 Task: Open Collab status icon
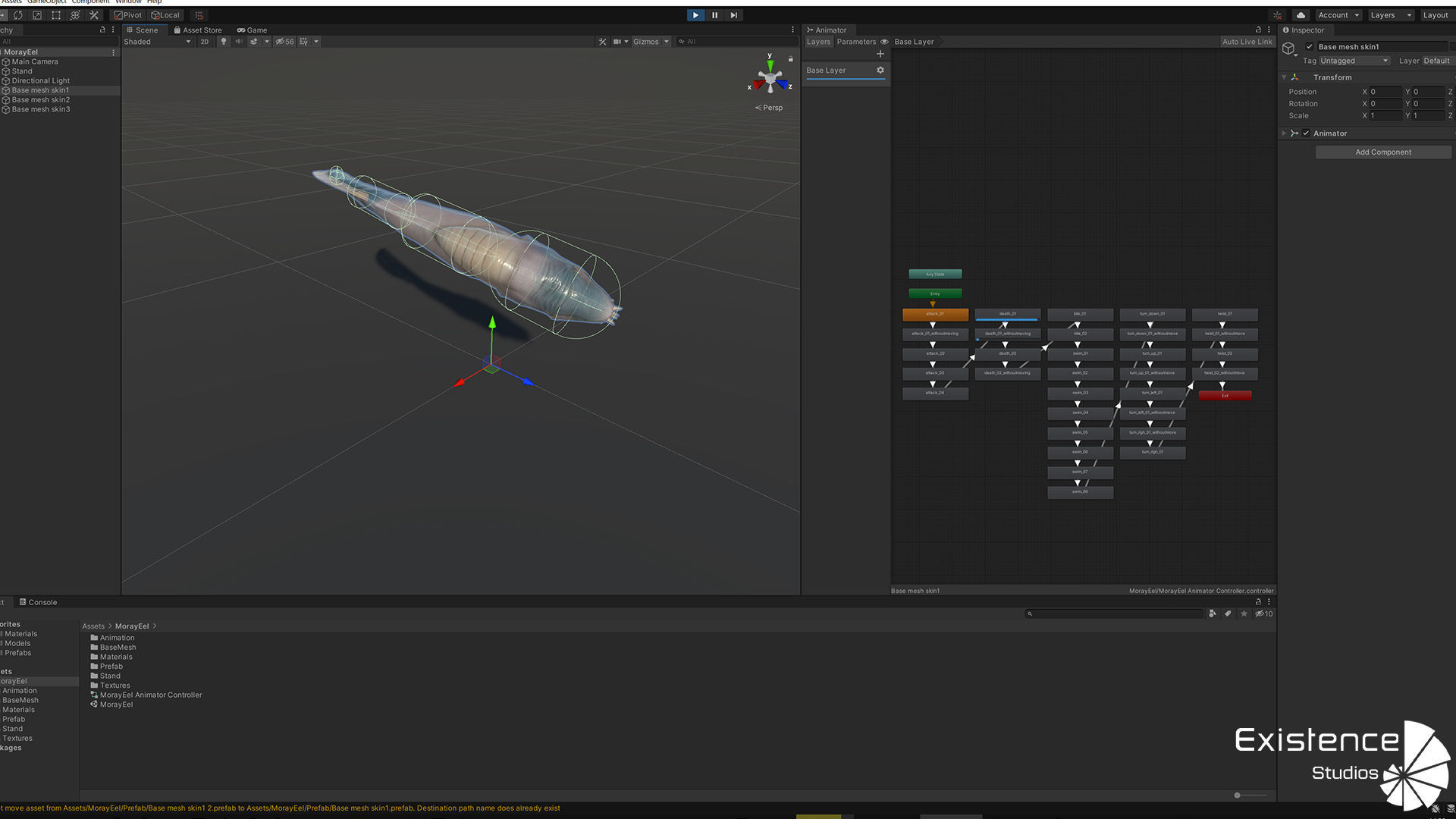(1278, 15)
